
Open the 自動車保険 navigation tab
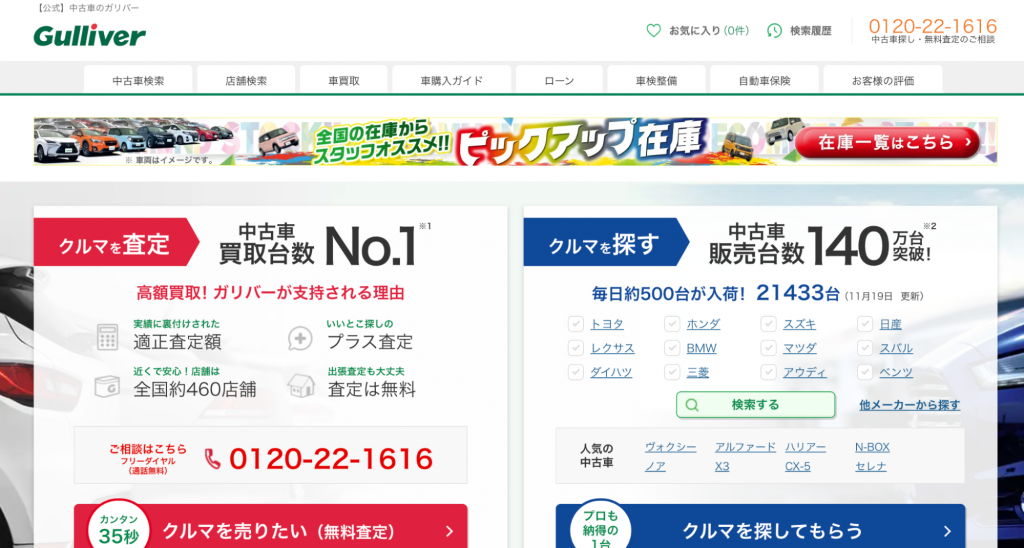(764, 80)
